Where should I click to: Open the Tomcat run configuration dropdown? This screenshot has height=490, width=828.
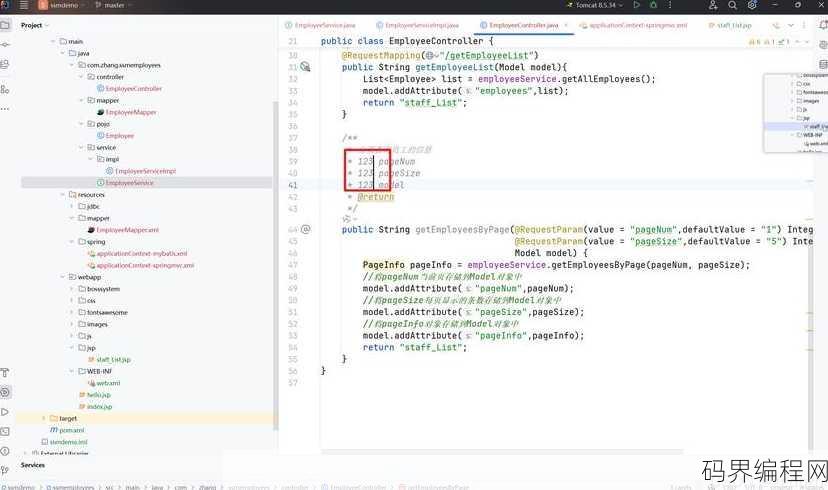[596, 5]
